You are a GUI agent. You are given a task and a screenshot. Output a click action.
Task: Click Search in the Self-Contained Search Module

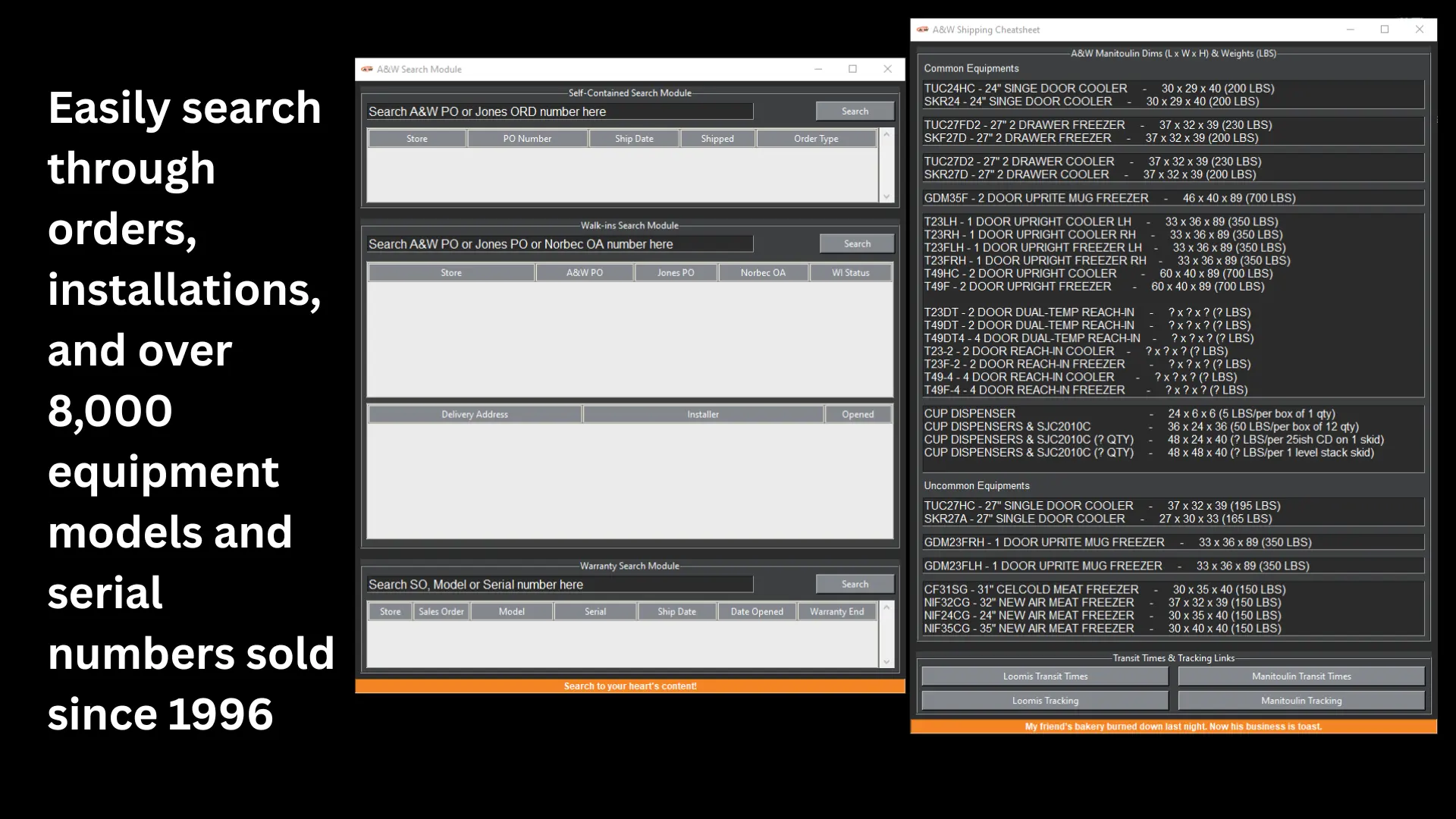(x=854, y=111)
